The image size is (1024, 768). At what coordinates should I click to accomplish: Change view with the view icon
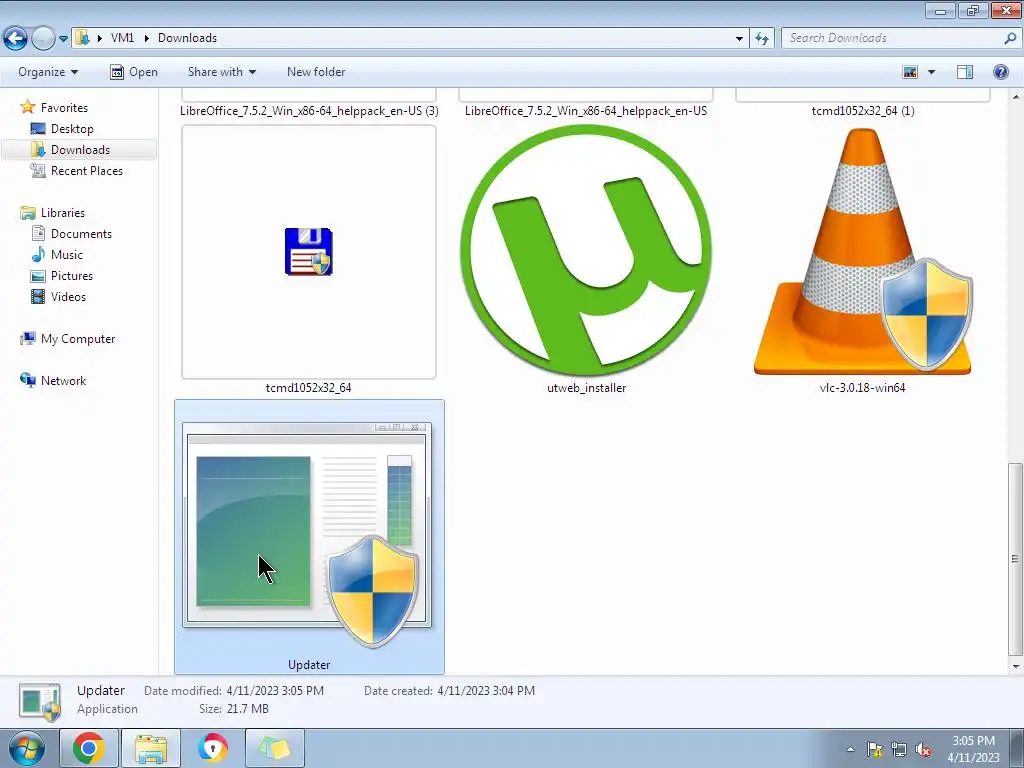pos(910,72)
